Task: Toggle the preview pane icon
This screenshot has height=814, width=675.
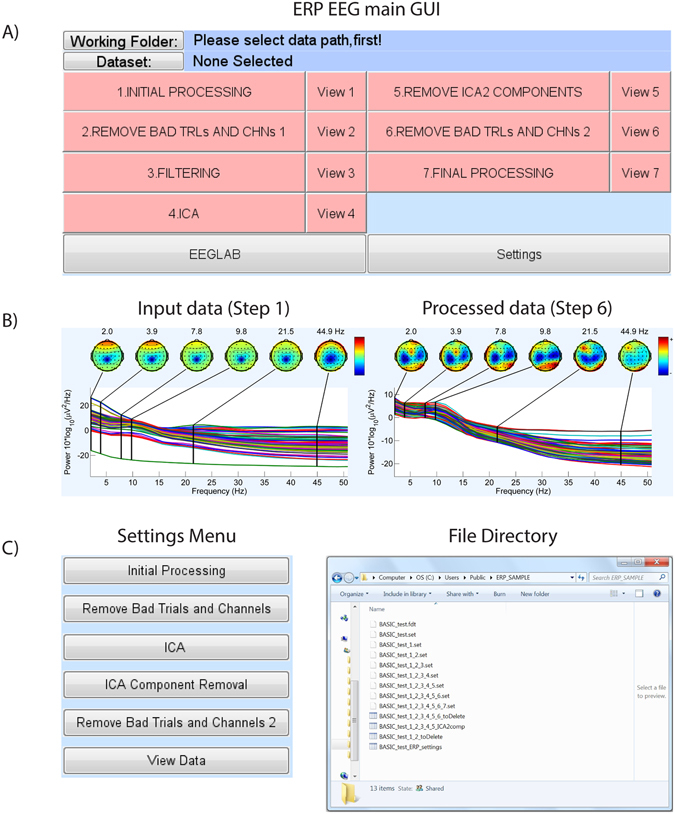Action: click(x=639, y=593)
